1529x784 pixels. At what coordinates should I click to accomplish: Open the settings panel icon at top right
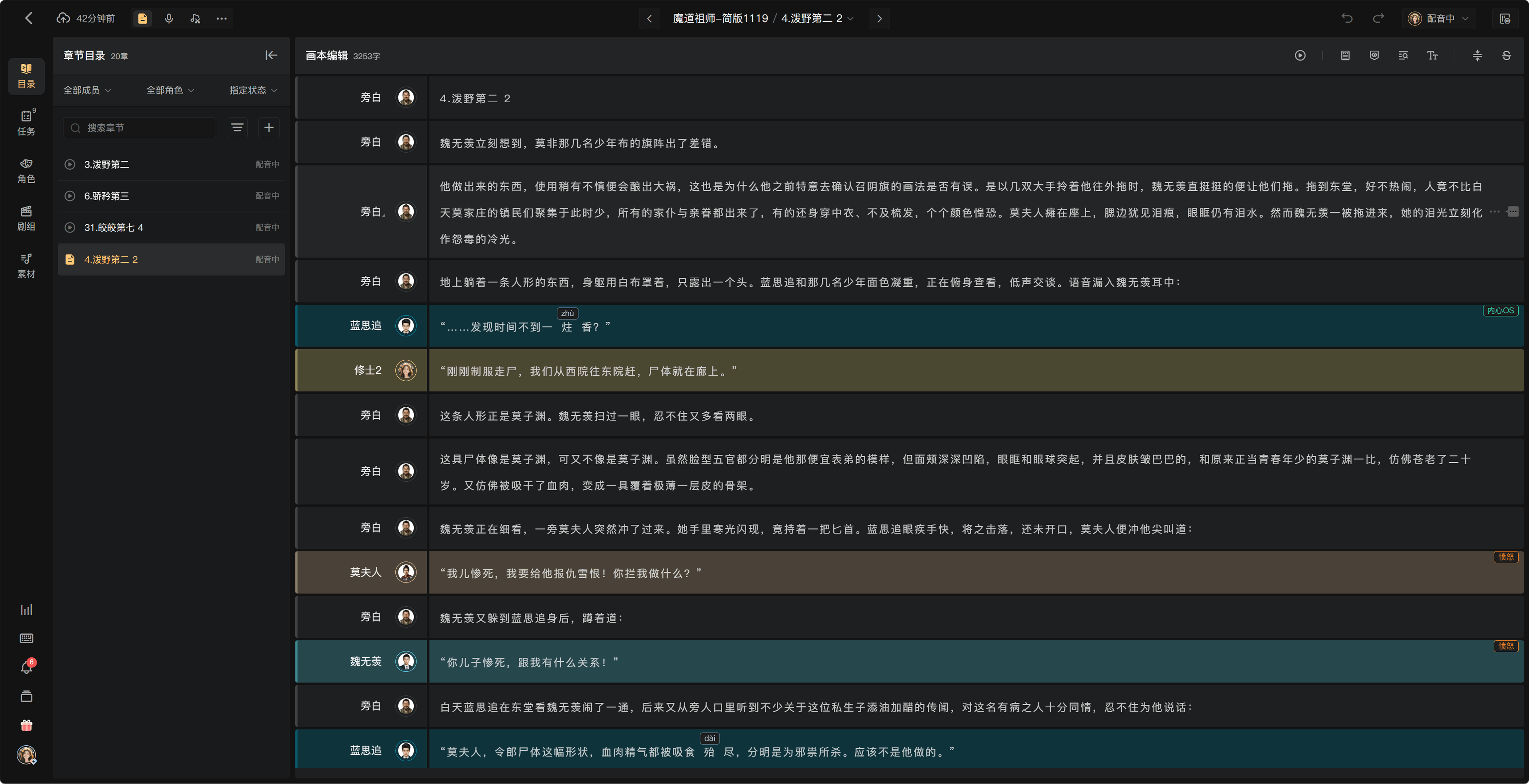[x=1505, y=18]
